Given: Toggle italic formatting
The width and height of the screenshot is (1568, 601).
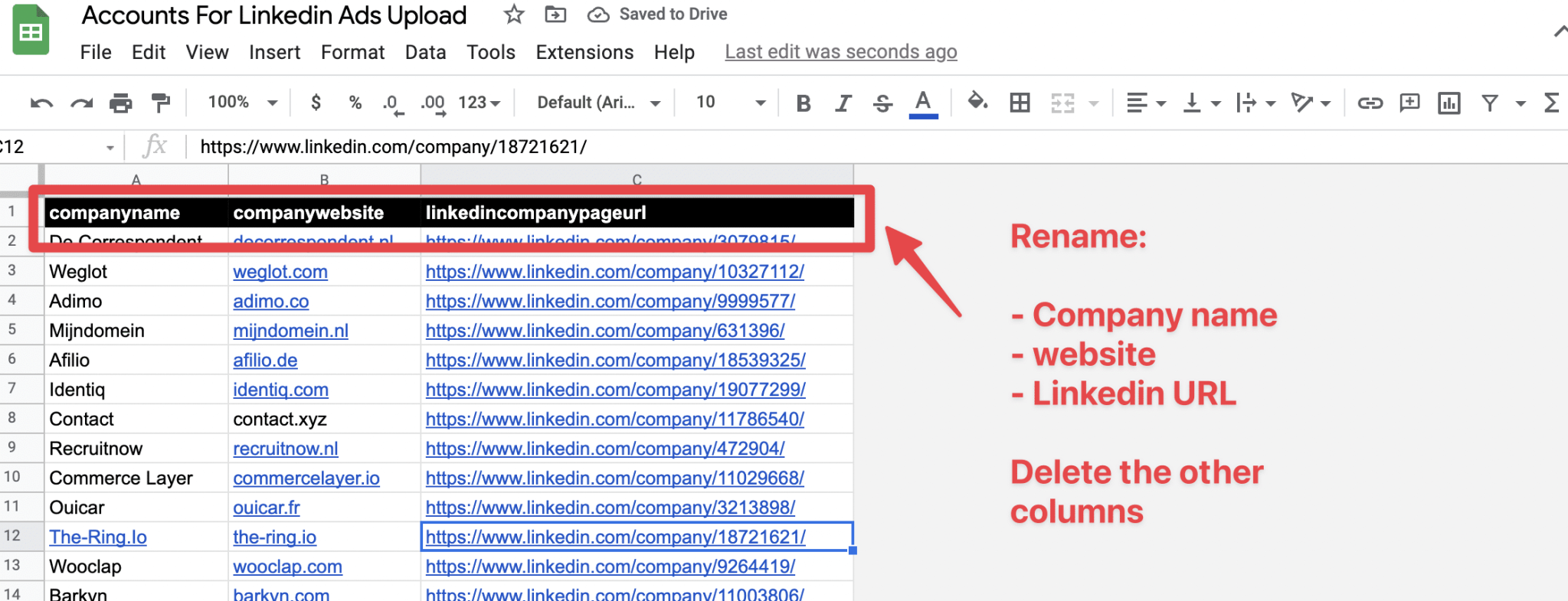Looking at the screenshot, I should pyautogui.click(x=843, y=103).
